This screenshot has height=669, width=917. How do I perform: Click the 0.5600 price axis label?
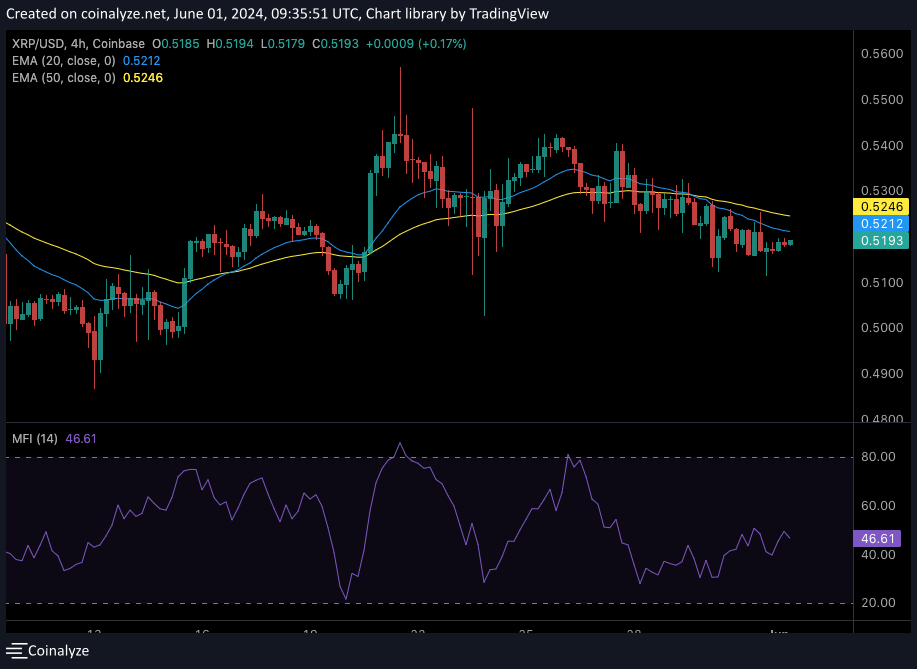point(878,54)
